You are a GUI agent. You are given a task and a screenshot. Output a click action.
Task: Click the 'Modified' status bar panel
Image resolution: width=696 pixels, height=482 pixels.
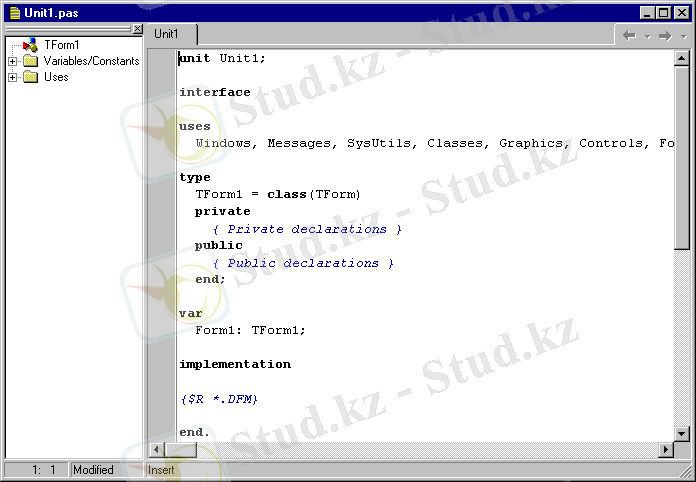click(106, 470)
